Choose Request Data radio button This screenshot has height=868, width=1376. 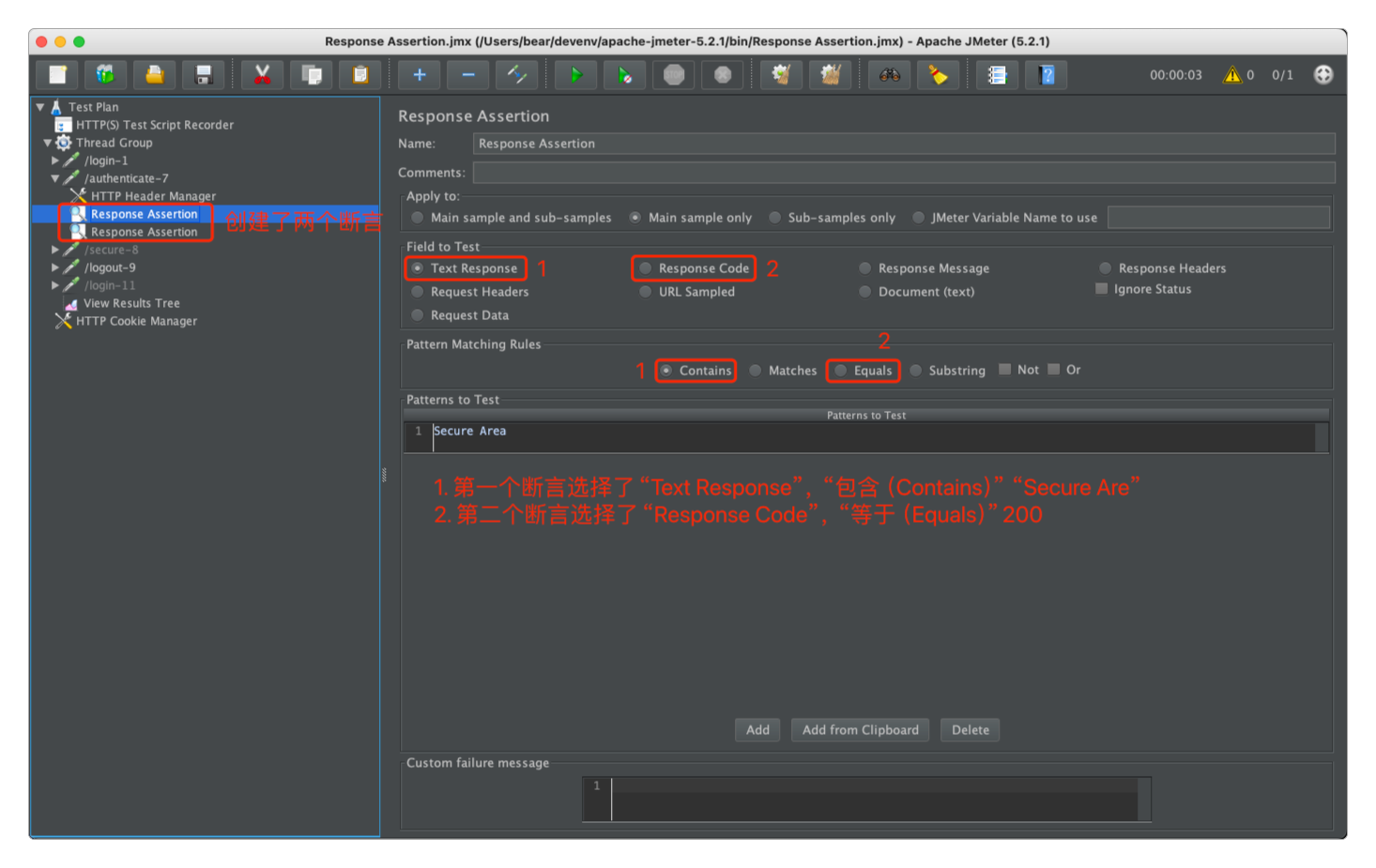click(460, 315)
